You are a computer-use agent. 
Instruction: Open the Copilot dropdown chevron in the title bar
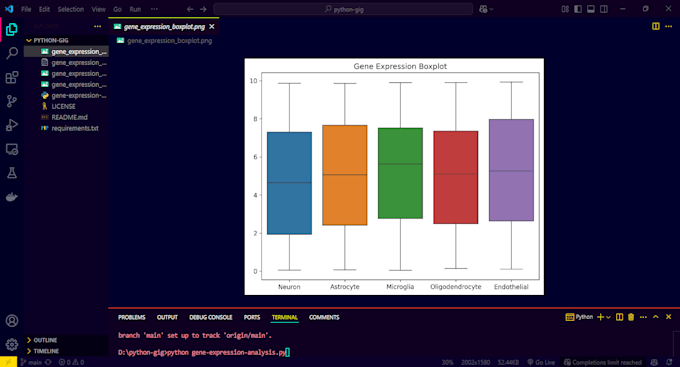[491, 9]
